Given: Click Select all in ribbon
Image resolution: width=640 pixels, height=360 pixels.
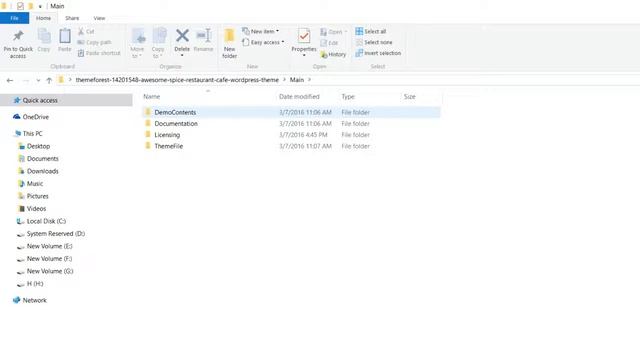Looking at the screenshot, I should [x=371, y=31].
